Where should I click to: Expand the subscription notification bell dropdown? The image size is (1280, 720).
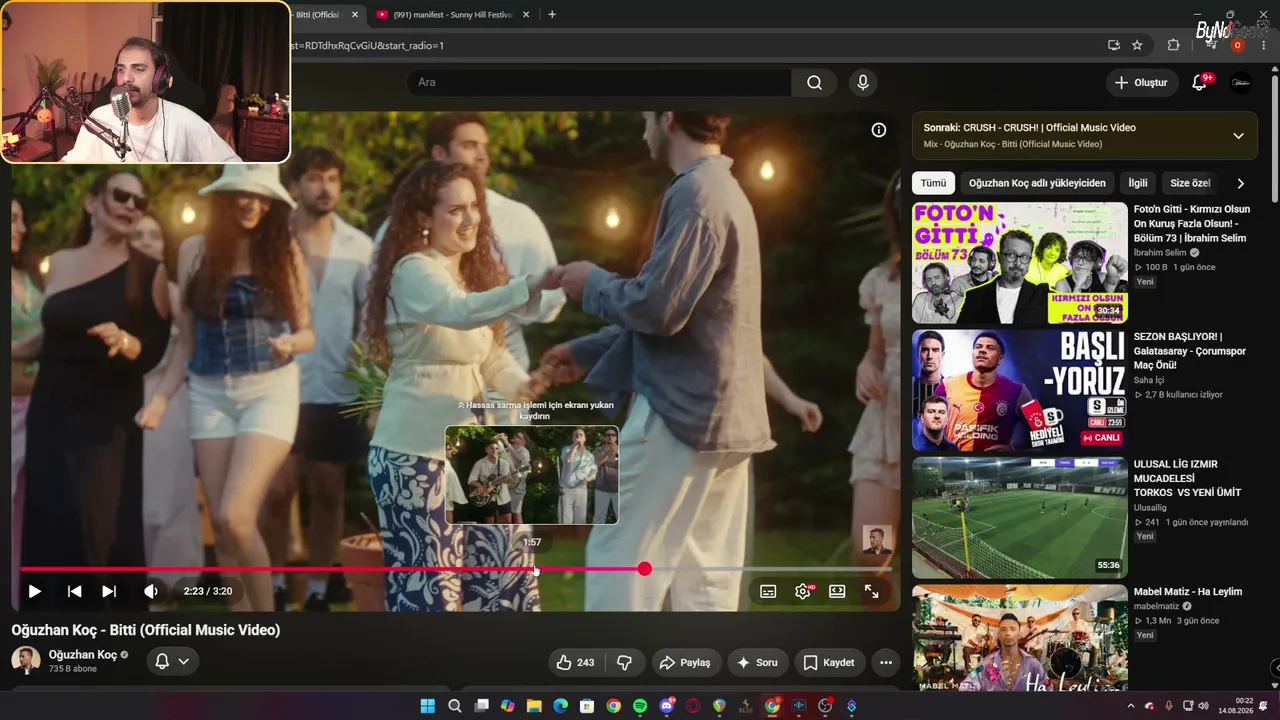[x=172, y=661]
